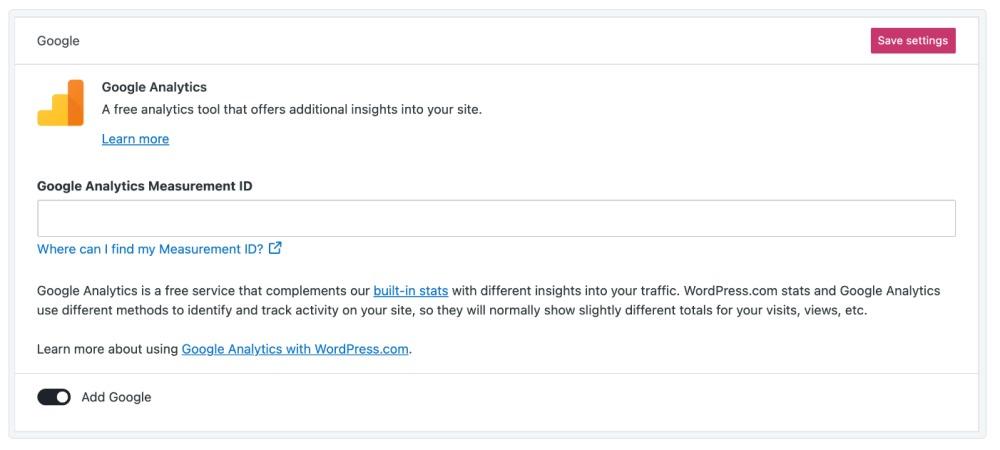Open the Learn more link under Google Analytics

(135, 139)
